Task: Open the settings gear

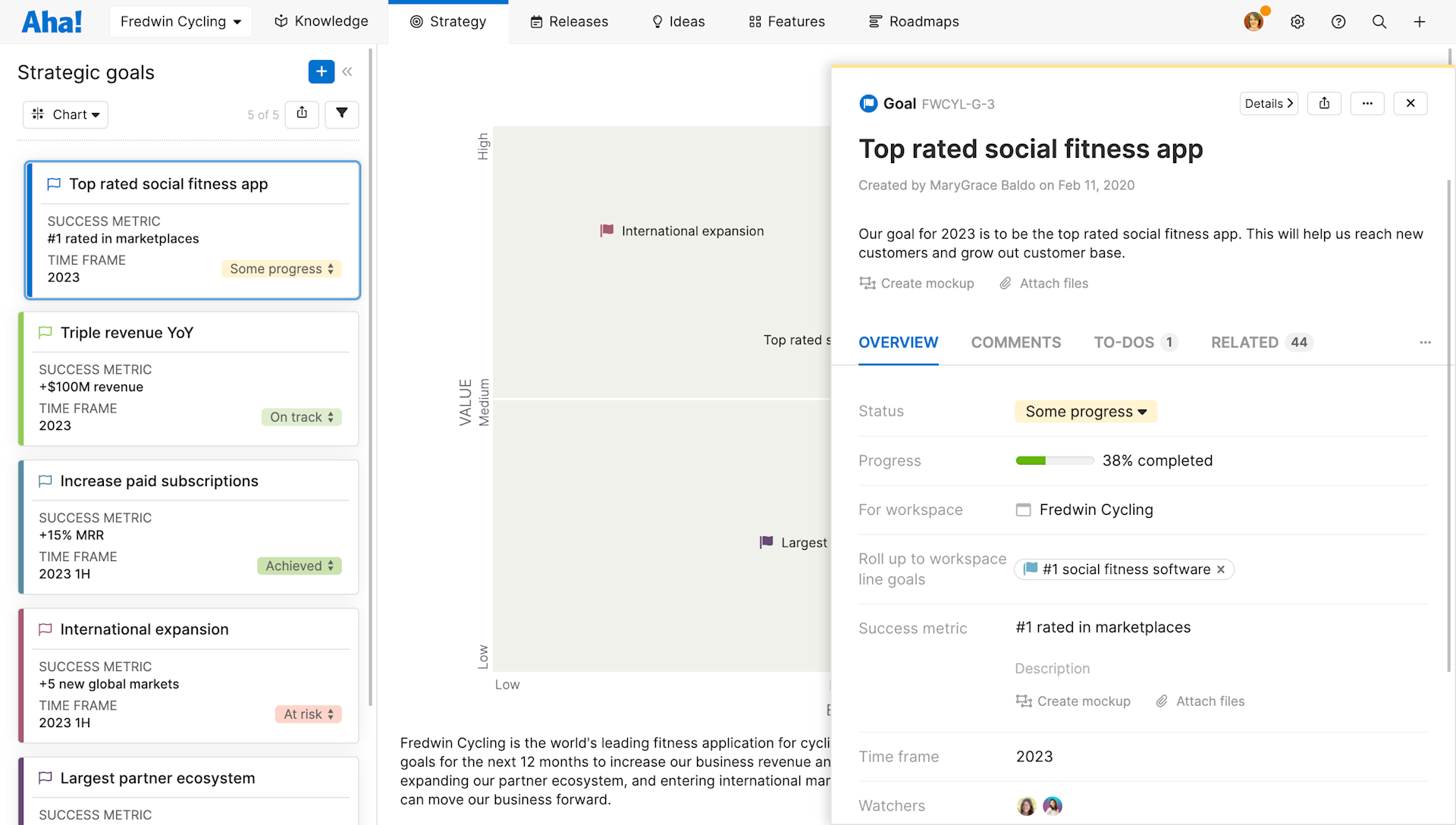Action: click(1298, 21)
